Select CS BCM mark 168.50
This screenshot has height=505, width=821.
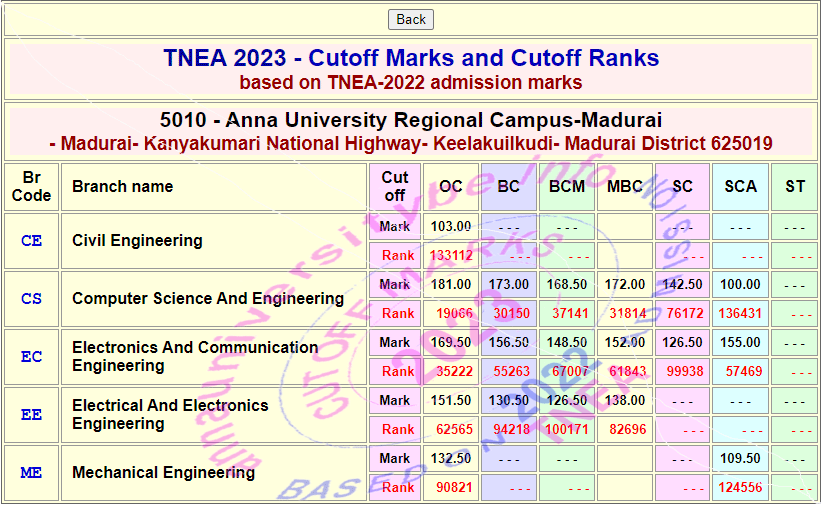tap(567, 284)
